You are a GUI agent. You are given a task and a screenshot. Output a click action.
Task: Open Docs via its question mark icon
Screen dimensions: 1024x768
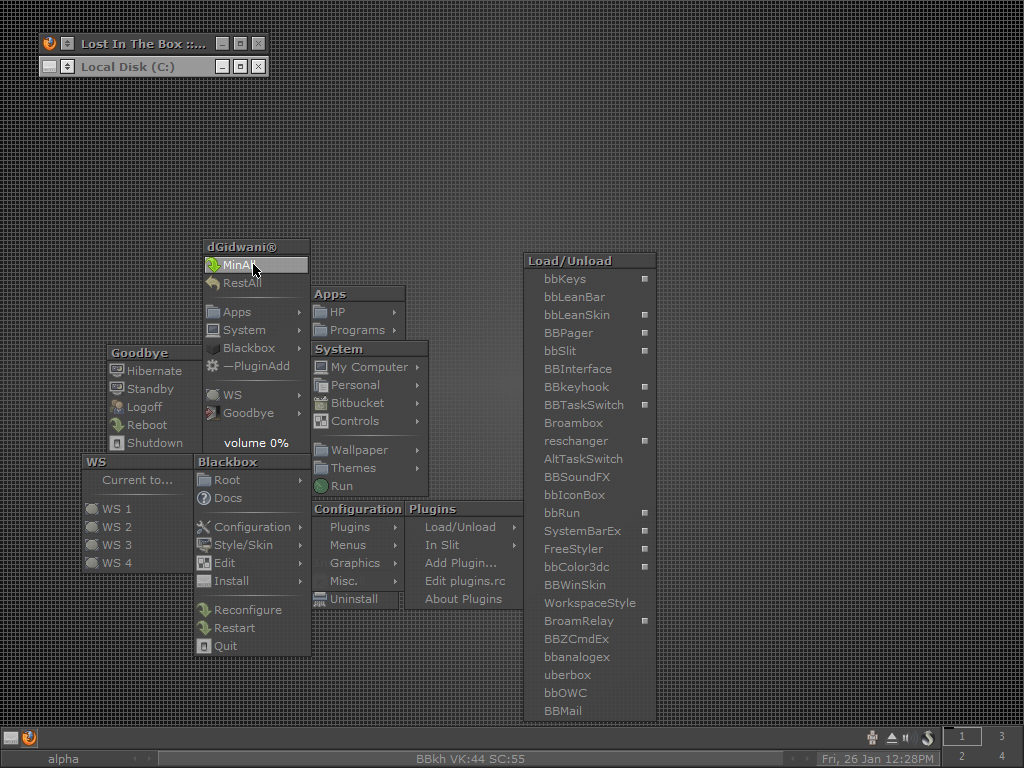(204, 498)
